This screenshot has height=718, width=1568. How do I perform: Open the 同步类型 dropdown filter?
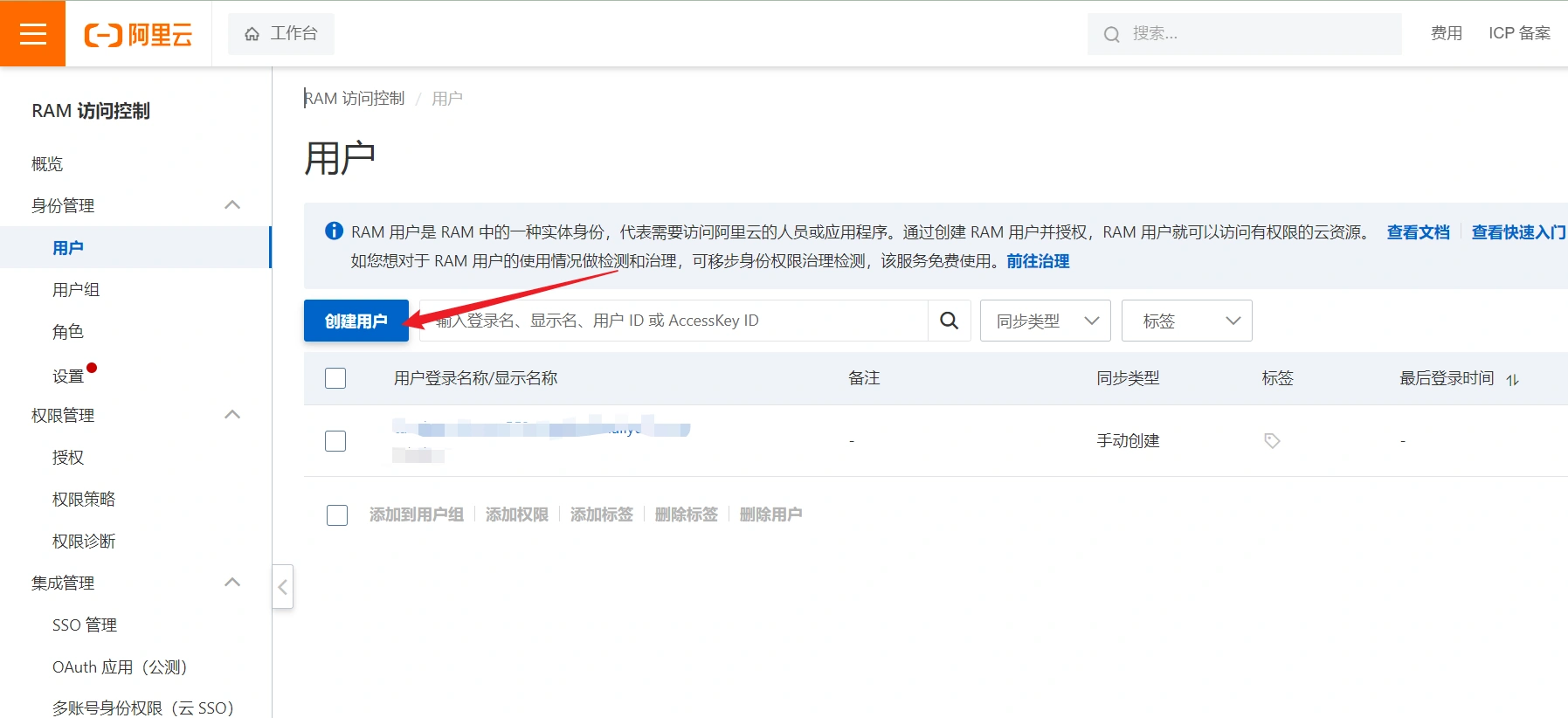pyautogui.click(x=1045, y=321)
